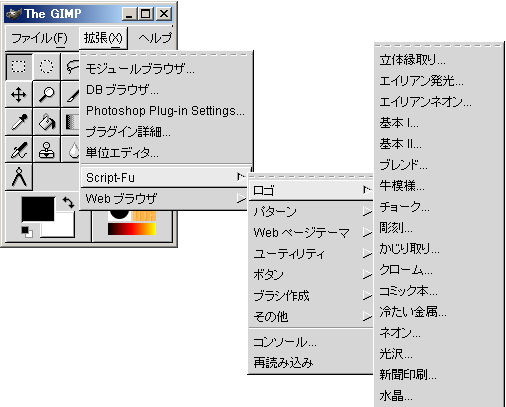Select the Ink pen tool

[19, 150]
